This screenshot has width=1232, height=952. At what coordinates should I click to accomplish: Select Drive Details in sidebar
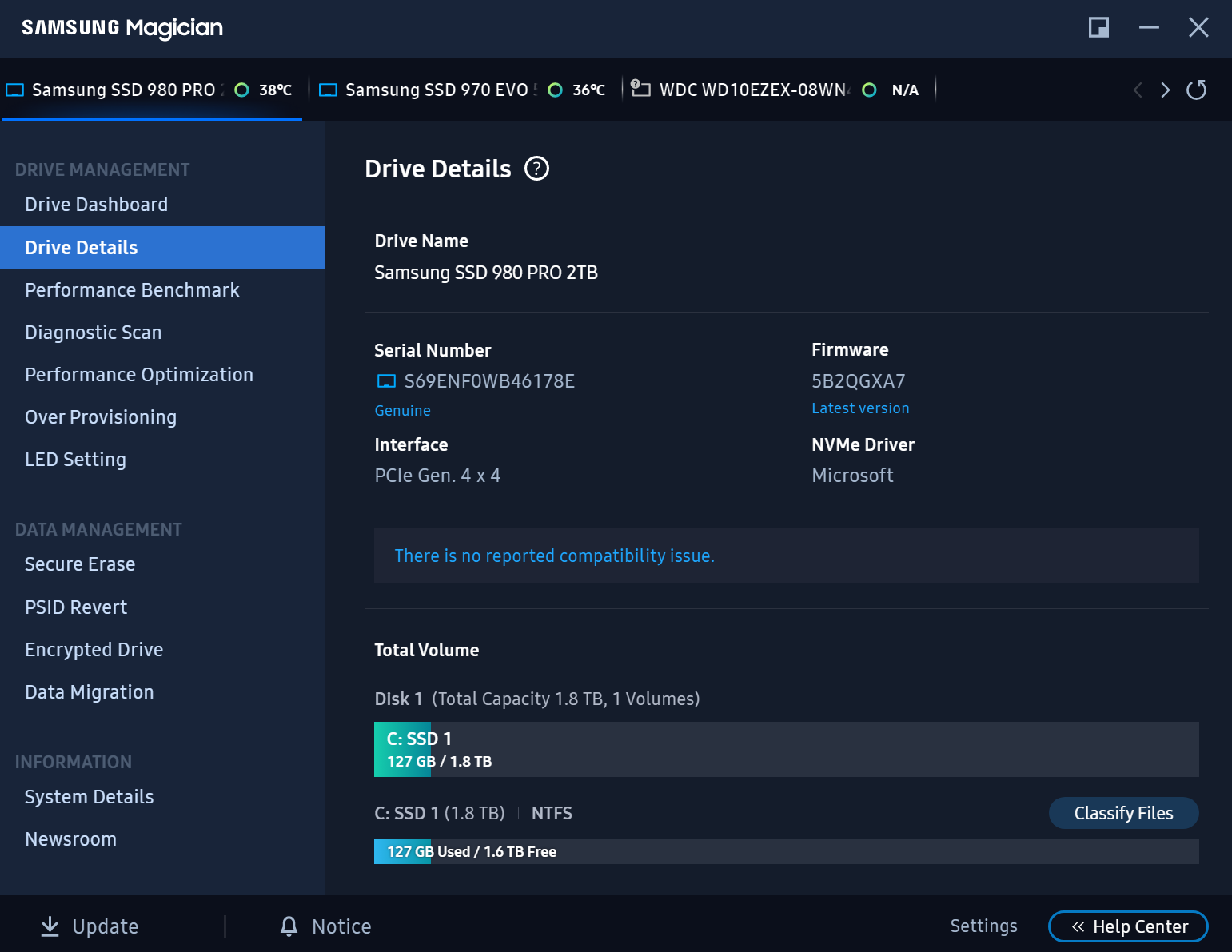(x=162, y=247)
